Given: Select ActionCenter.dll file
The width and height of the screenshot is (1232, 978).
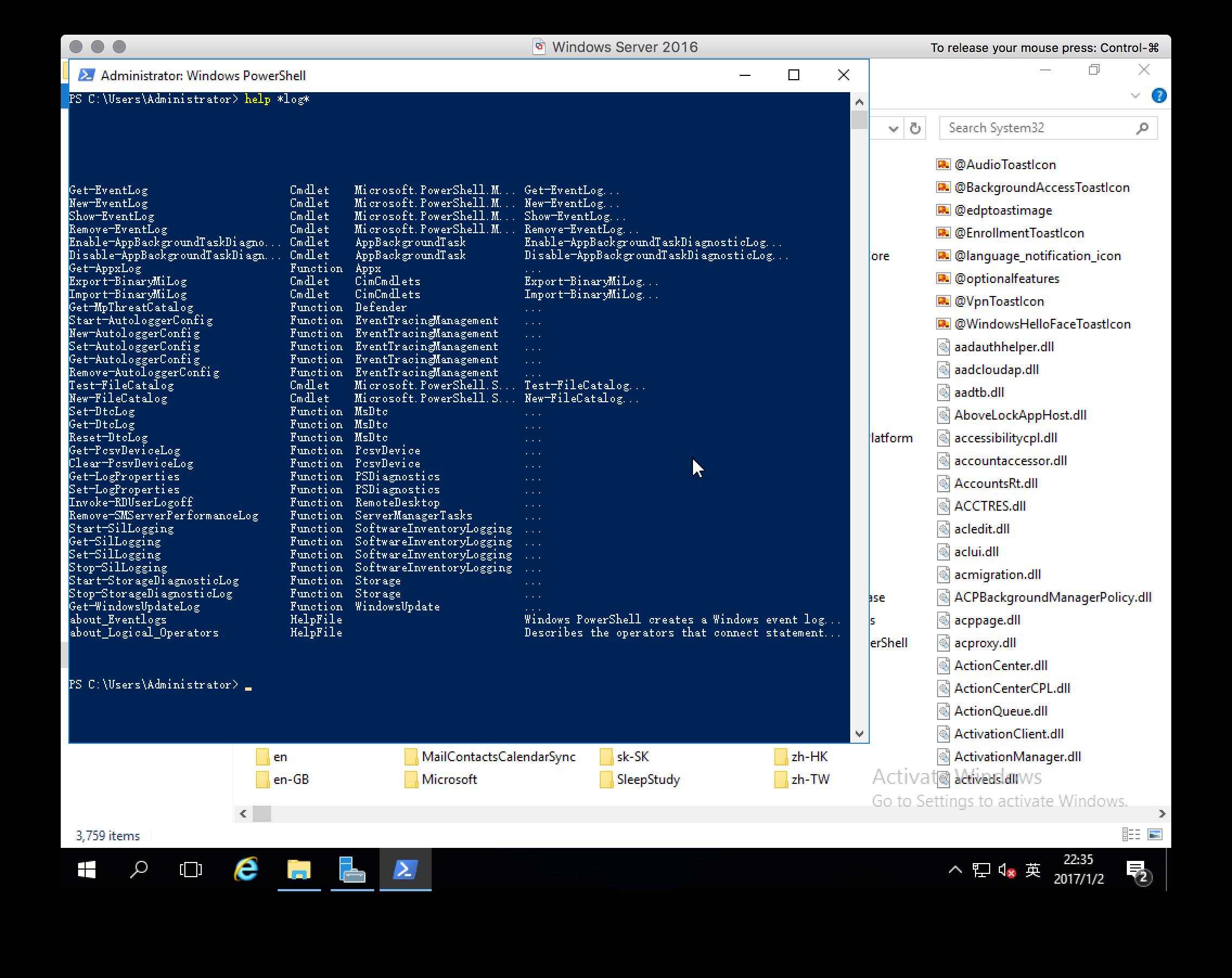Looking at the screenshot, I should [991, 666].
